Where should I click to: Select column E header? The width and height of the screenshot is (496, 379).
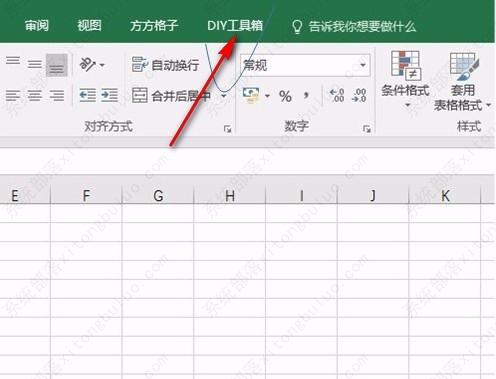coord(25,195)
